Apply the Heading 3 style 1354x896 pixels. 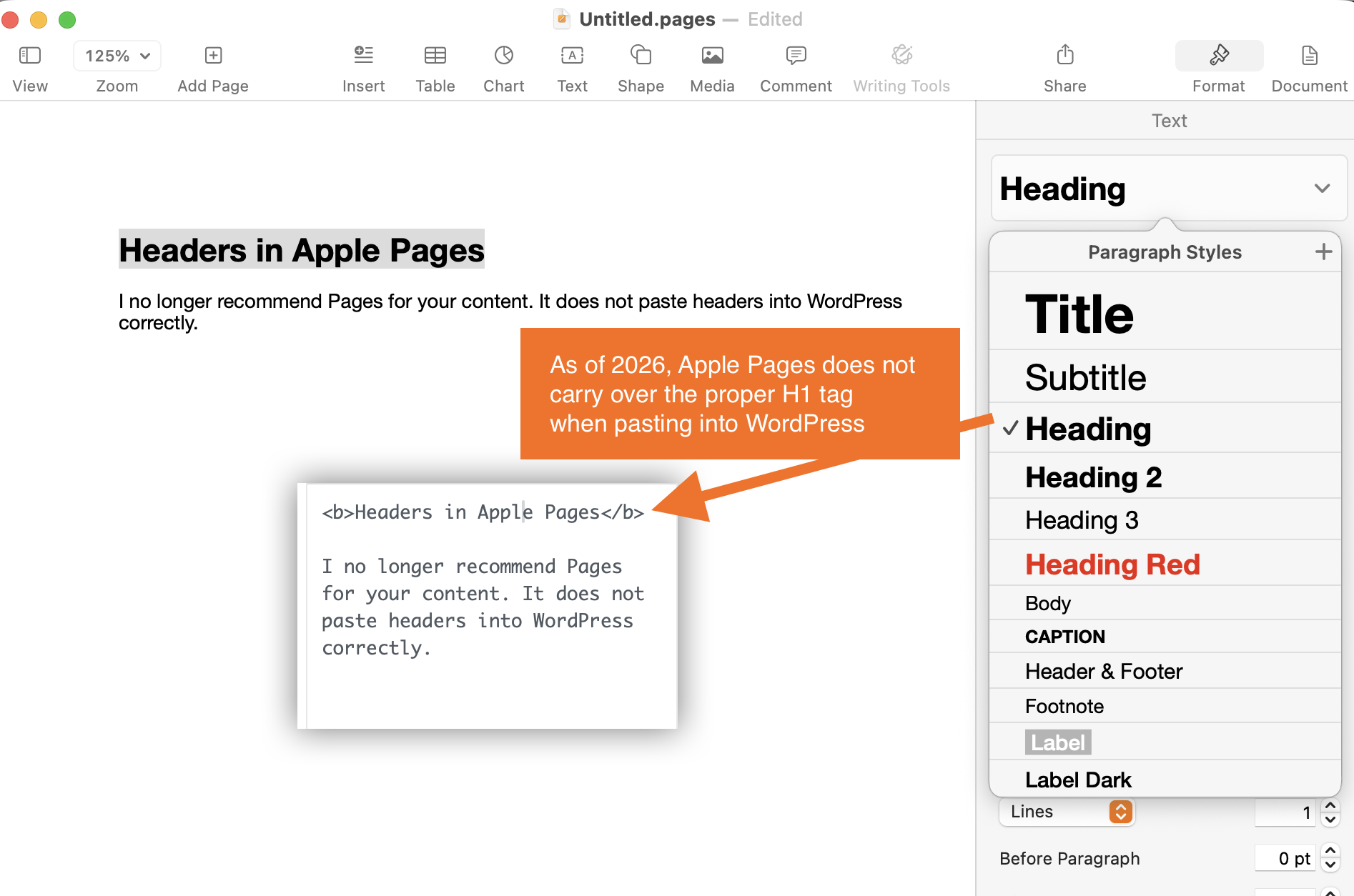[1165, 520]
